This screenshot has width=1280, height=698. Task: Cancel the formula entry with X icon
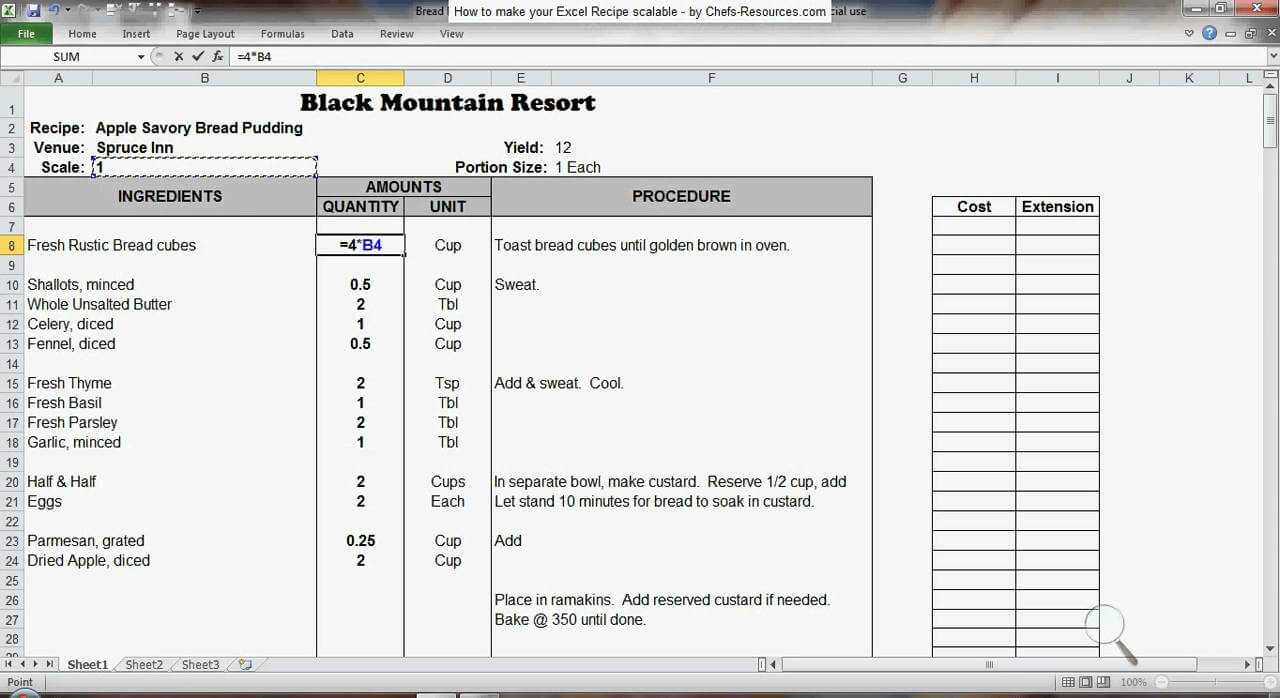[x=178, y=57]
